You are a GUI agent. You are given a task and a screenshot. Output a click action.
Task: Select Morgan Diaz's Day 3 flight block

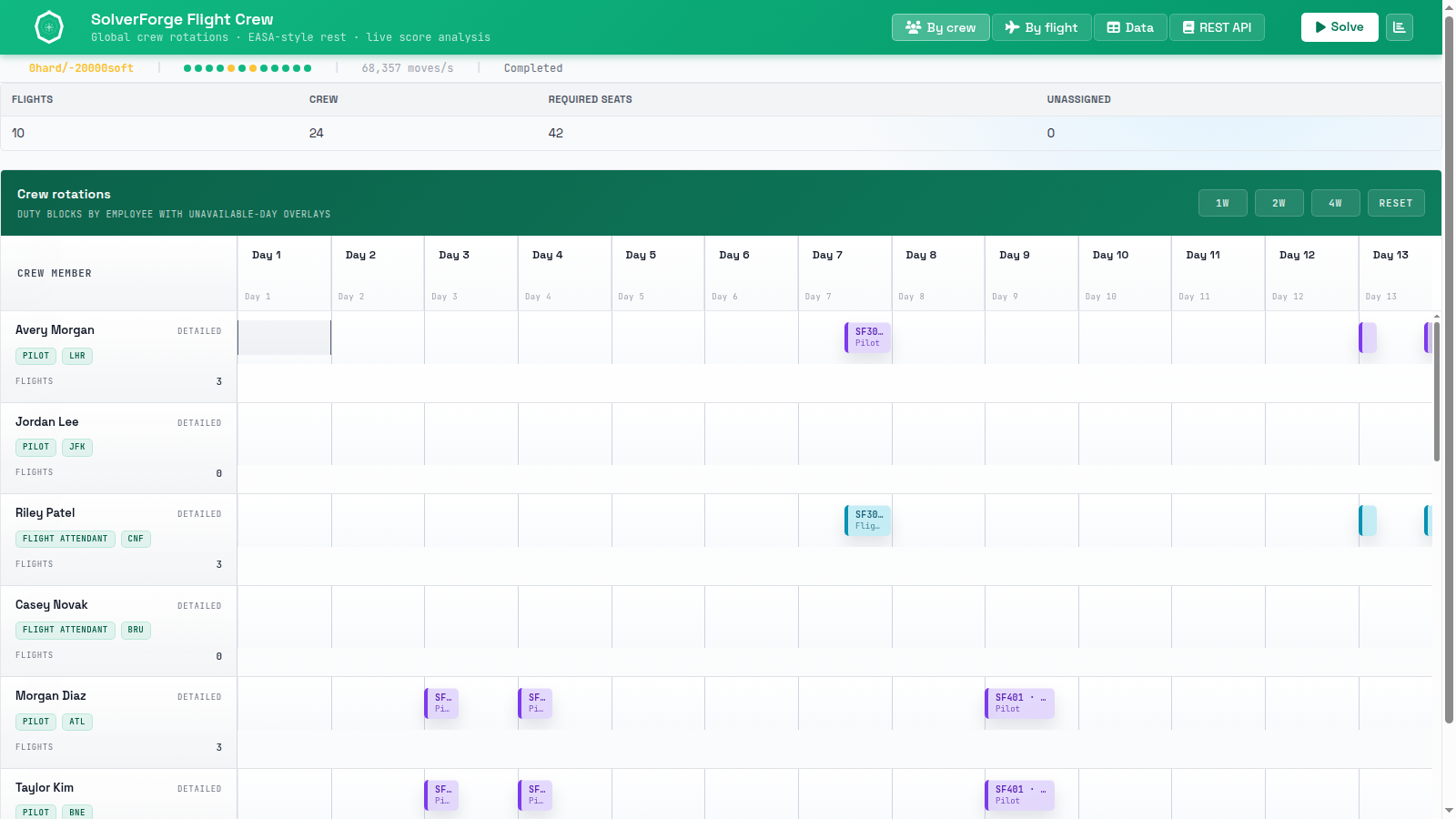441,703
